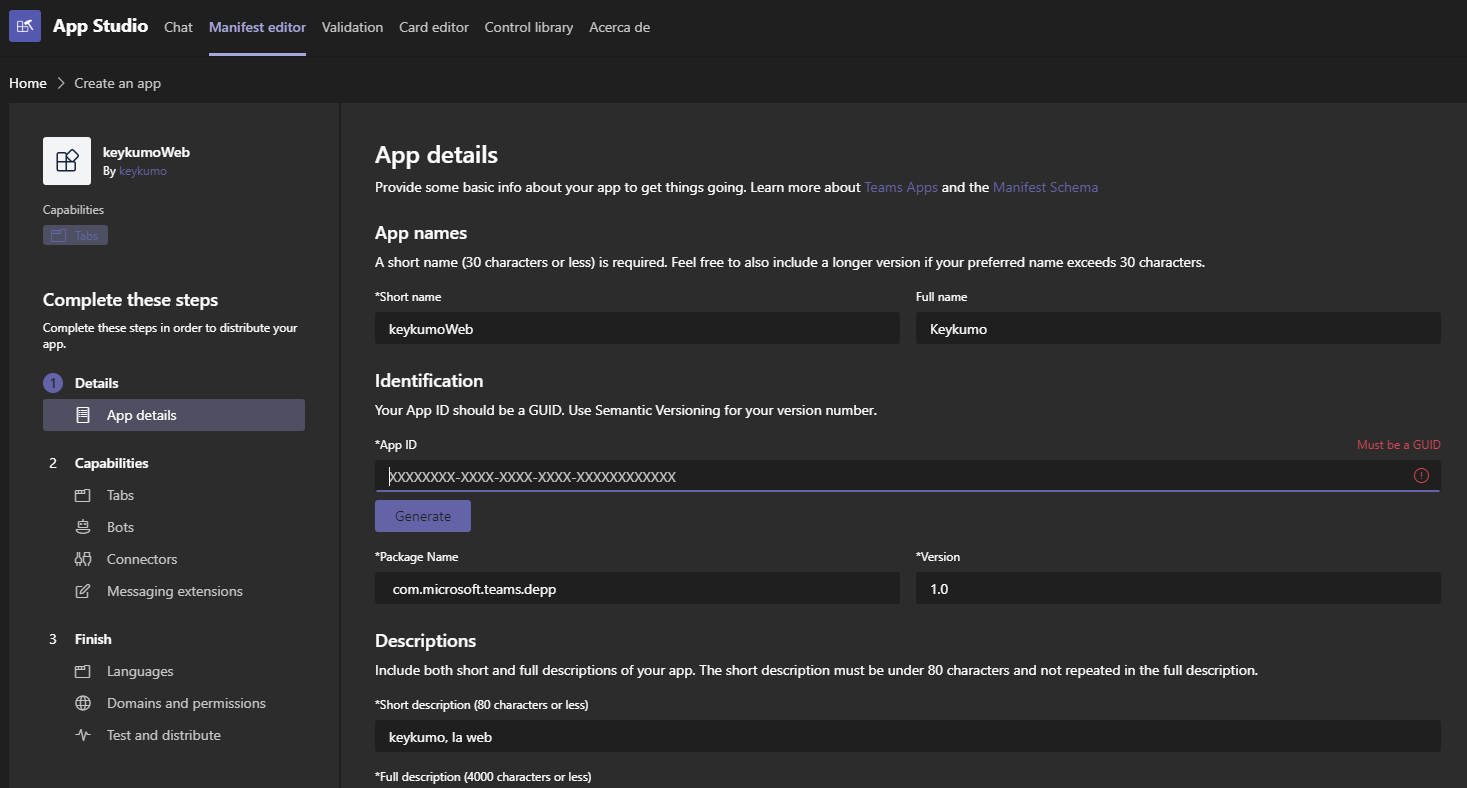Click the breadcrumb chevron after Home
1467x788 pixels.
point(61,83)
